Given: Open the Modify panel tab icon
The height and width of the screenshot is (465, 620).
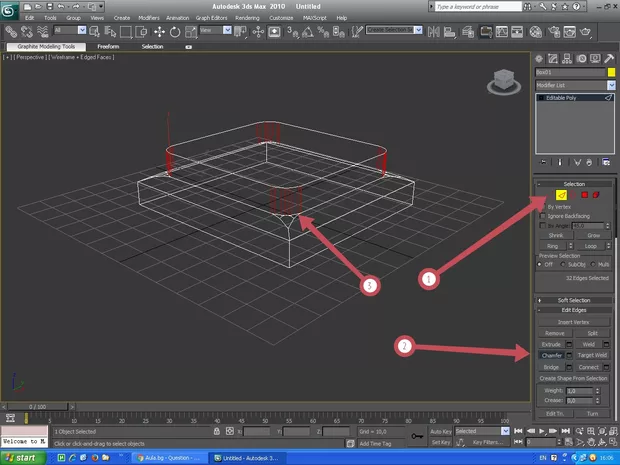Looking at the screenshot, I should (x=553, y=58).
